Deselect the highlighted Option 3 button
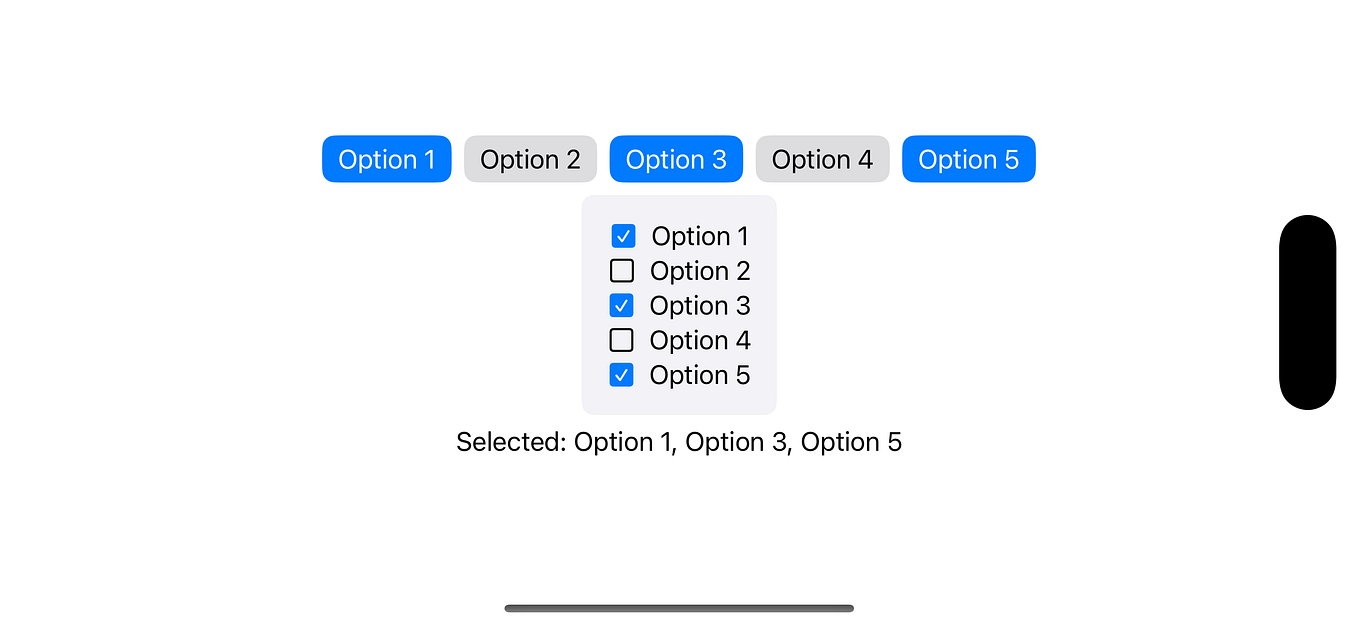This screenshot has width=1358, height=625. tap(676, 159)
